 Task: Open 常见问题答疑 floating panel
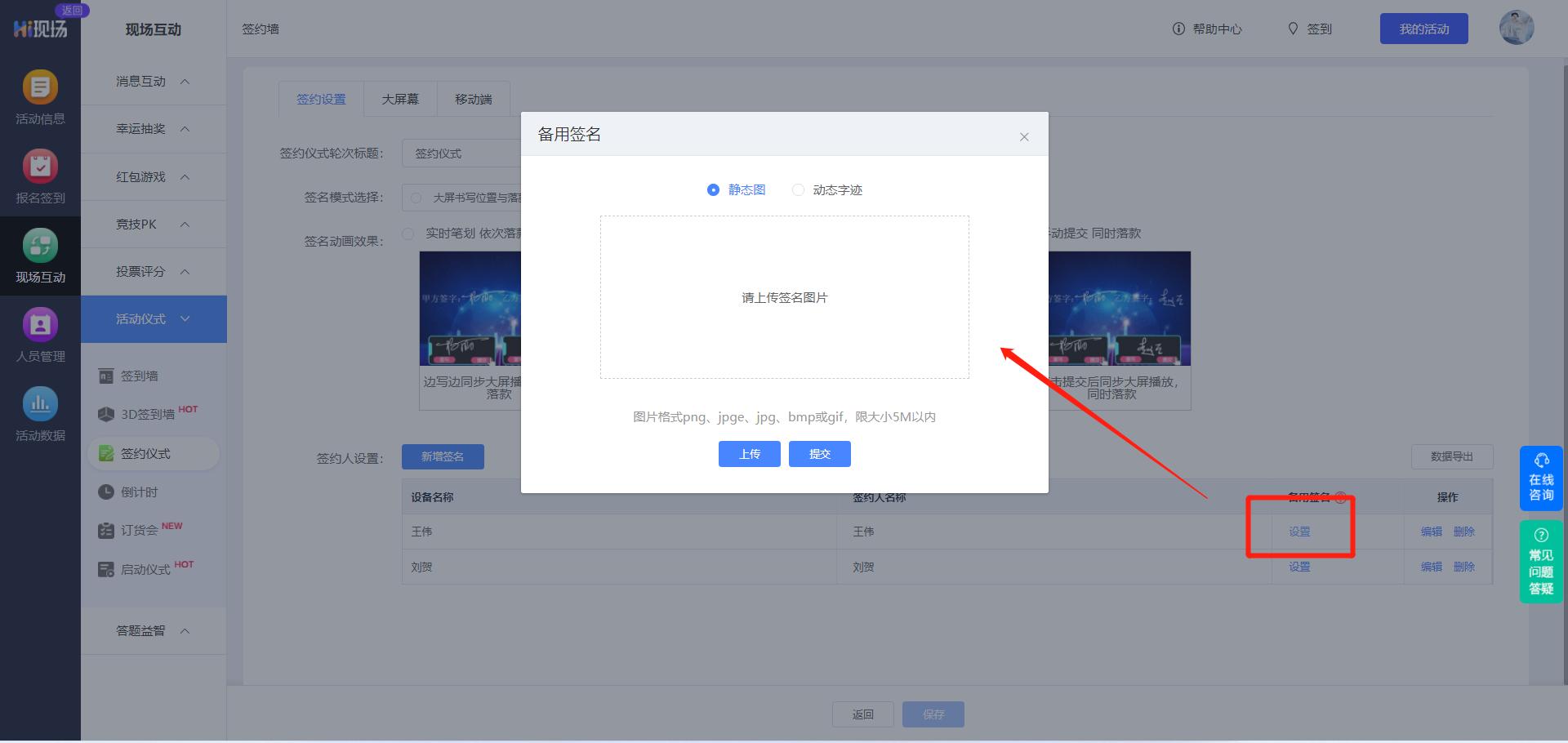click(x=1540, y=561)
